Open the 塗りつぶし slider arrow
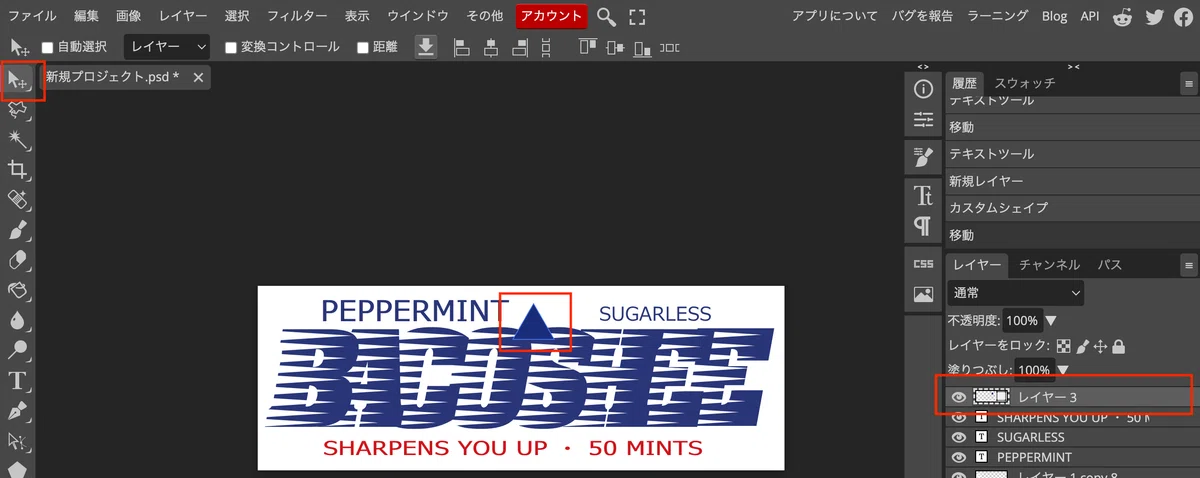This screenshot has width=1200, height=478. [1062, 370]
